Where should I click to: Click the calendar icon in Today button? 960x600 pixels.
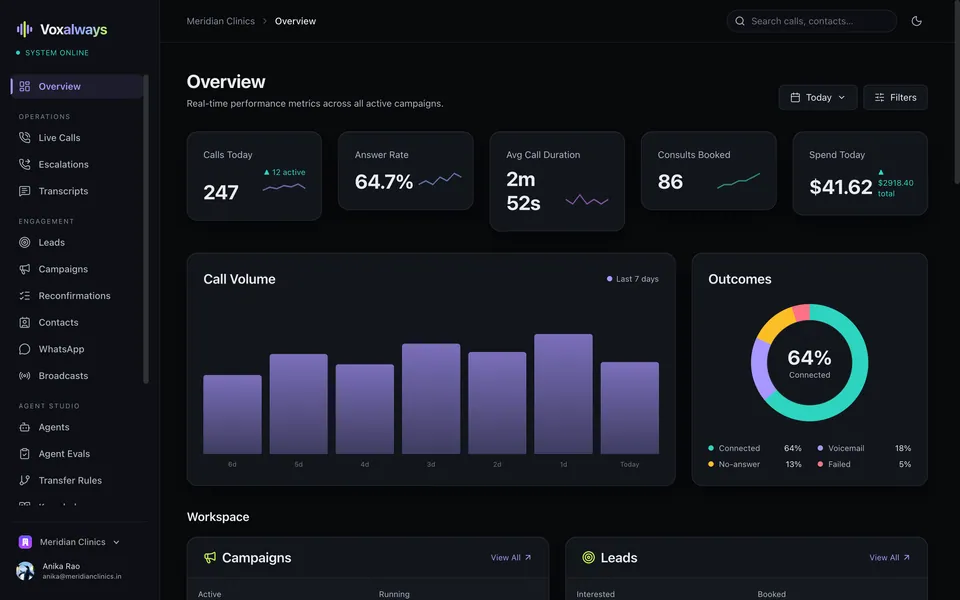(x=795, y=97)
